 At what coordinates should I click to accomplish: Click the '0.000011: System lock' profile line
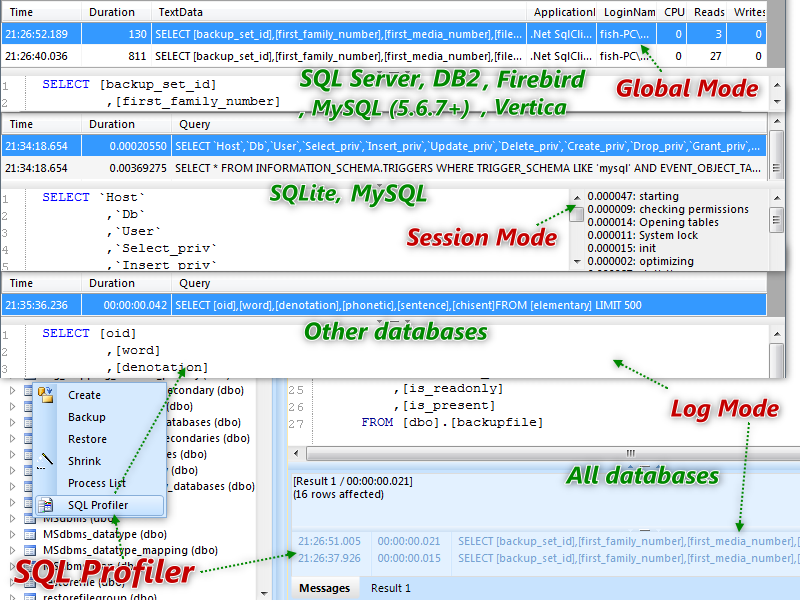pyautogui.click(x=642, y=235)
